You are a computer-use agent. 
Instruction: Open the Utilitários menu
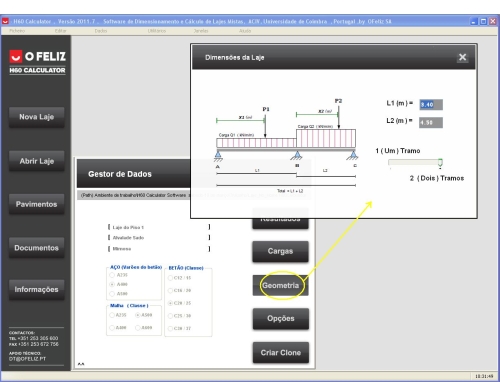coord(157,31)
